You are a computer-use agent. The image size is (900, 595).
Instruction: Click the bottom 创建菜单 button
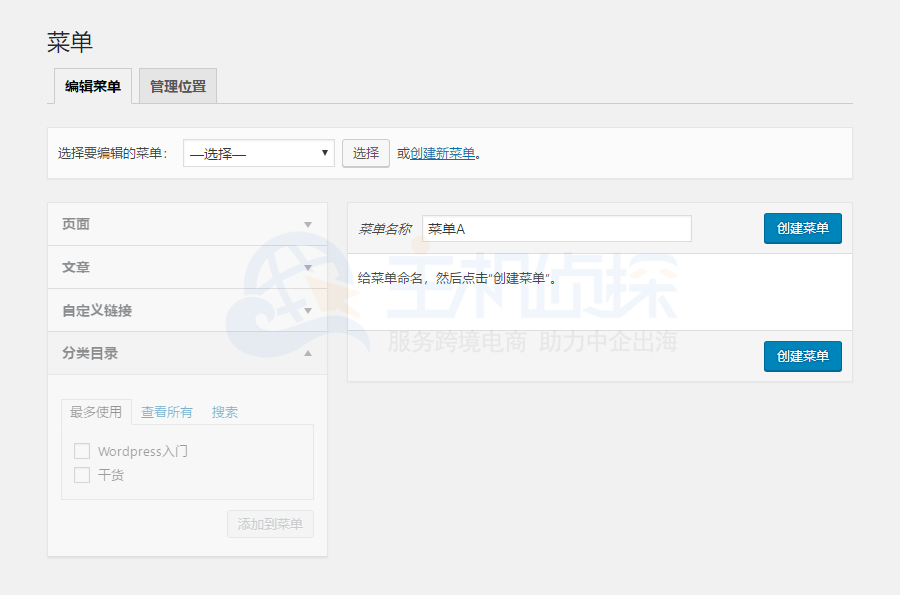[802, 356]
